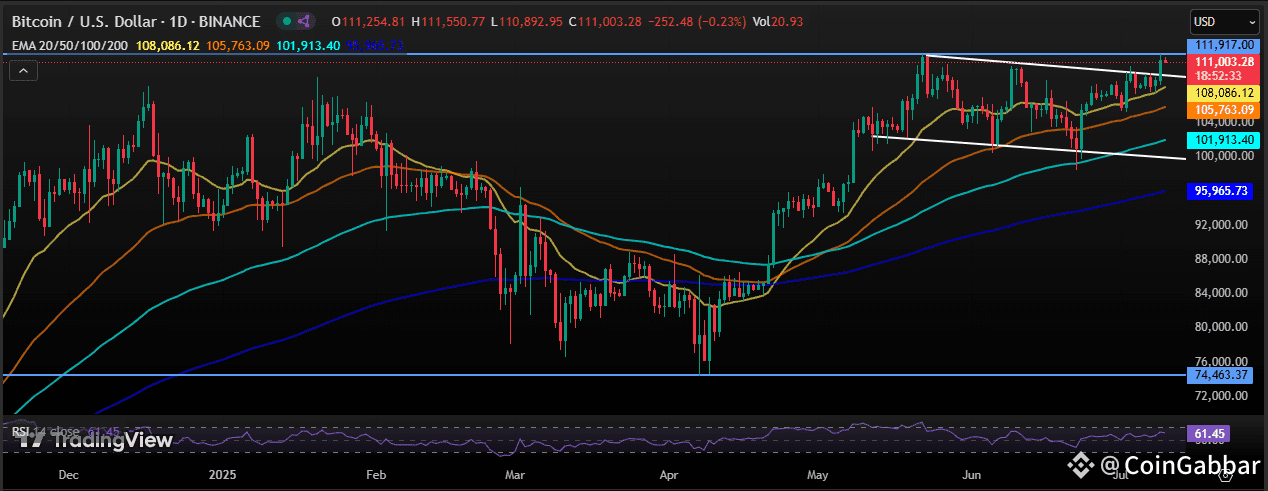The width and height of the screenshot is (1268, 491).
Task: Click the 74,463.37 price-axis label
Action: [1222, 375]
